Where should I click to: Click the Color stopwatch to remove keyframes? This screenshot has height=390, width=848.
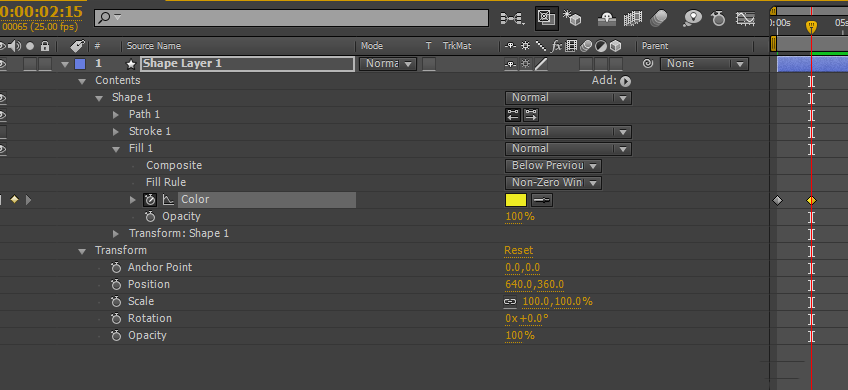coord(150,200)
